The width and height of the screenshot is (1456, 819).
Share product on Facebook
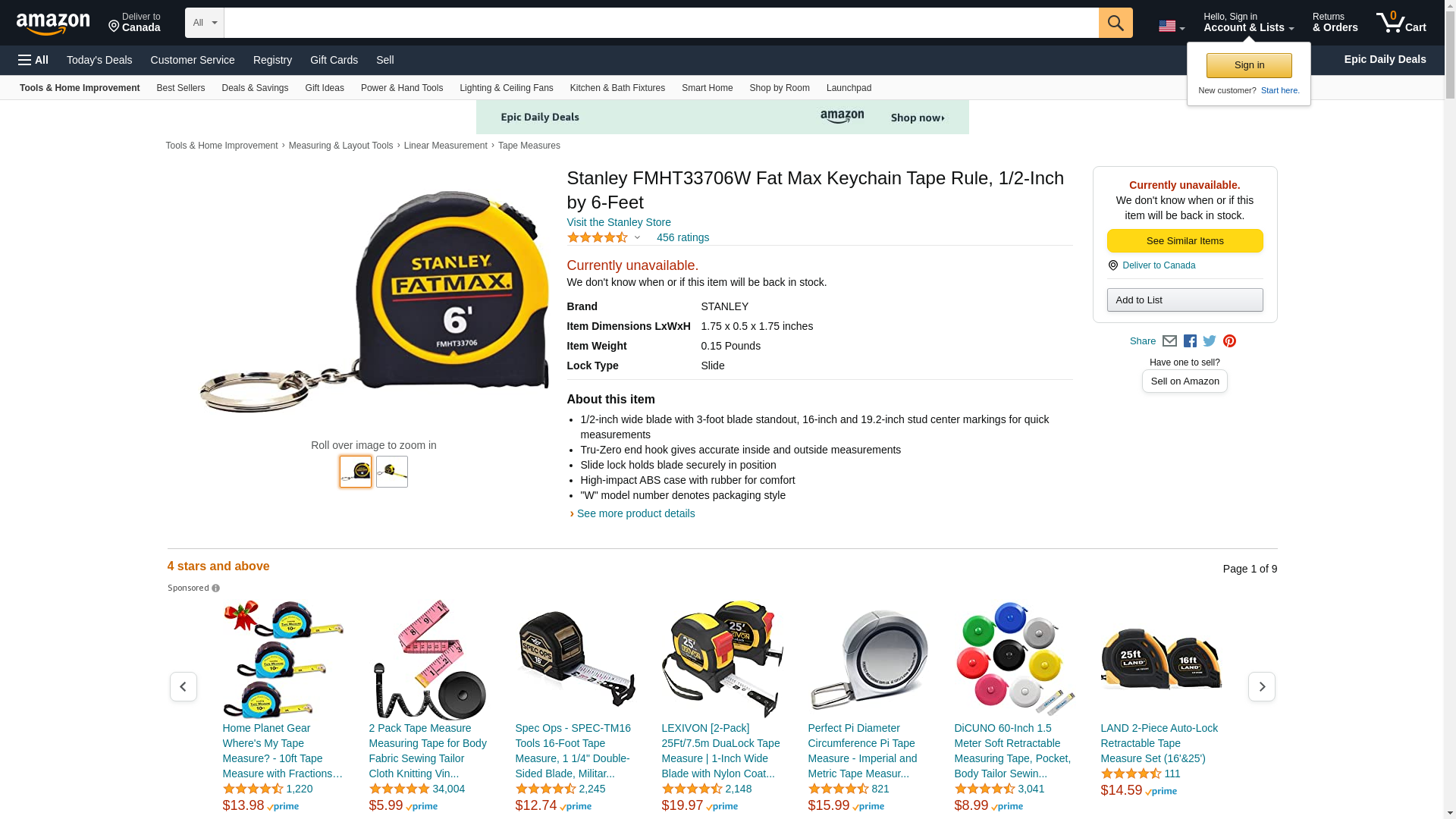click(x=1190, y=341)
